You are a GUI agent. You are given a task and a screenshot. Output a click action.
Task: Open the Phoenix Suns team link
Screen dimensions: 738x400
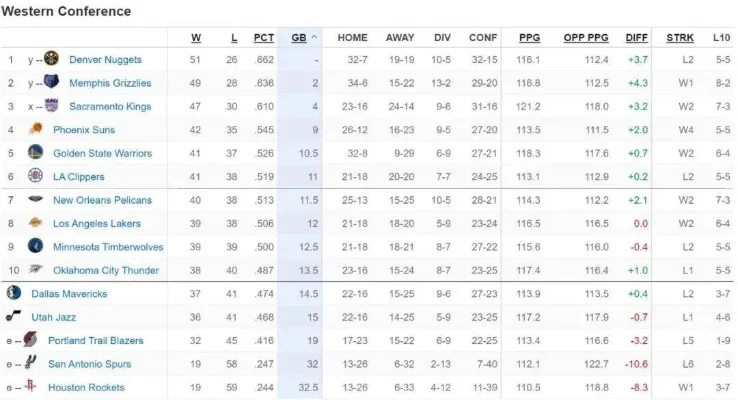(84, 130)
